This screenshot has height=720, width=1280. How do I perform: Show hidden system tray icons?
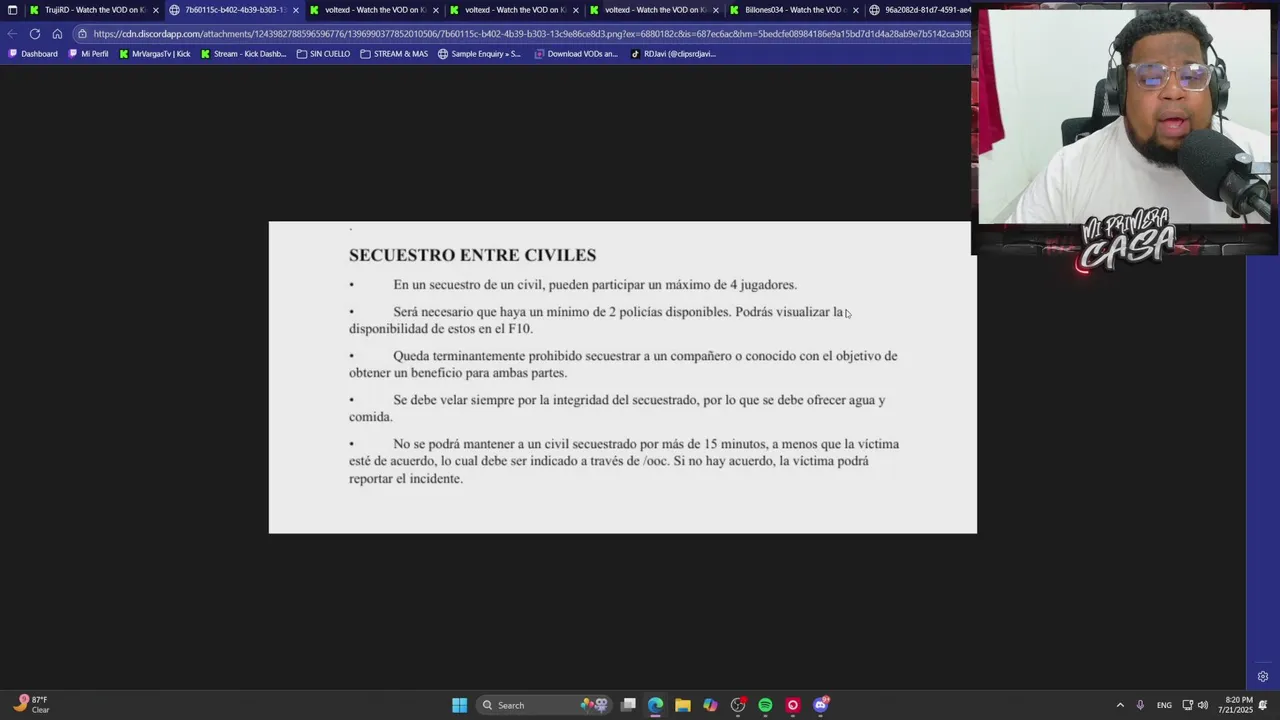point(1120,705)
